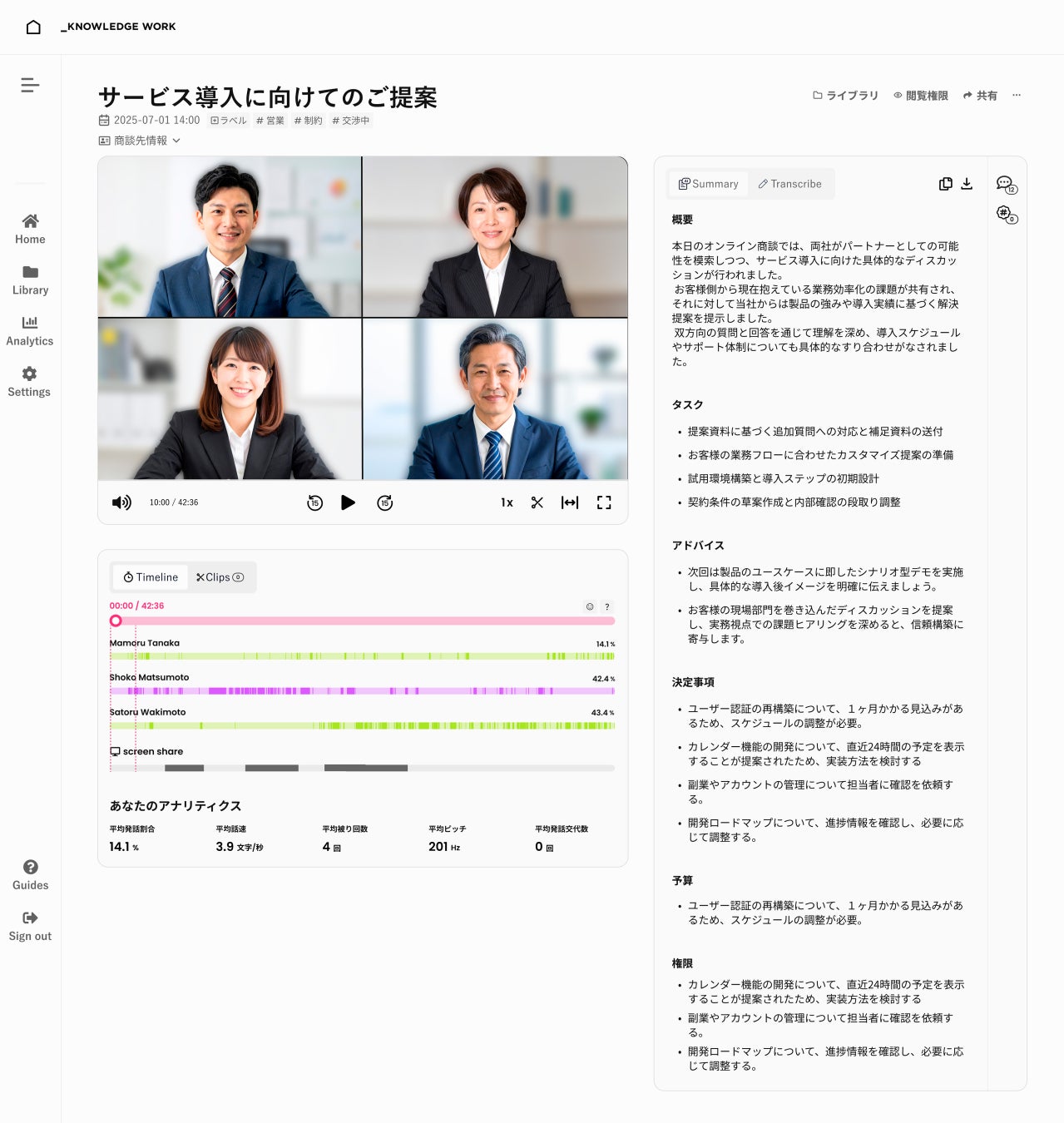Copy summary to clipboard
Screen dimensions: 1064x1123
946,184
